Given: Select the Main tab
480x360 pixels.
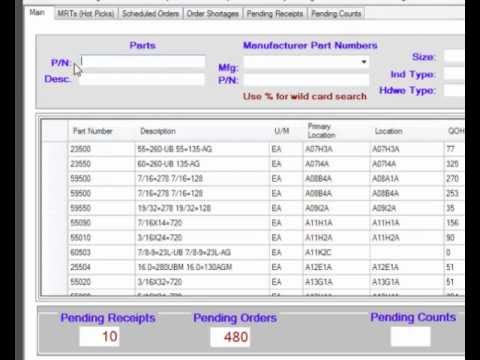Looking at the screenshot, I should pyautogui.click(x=37, y=13).
